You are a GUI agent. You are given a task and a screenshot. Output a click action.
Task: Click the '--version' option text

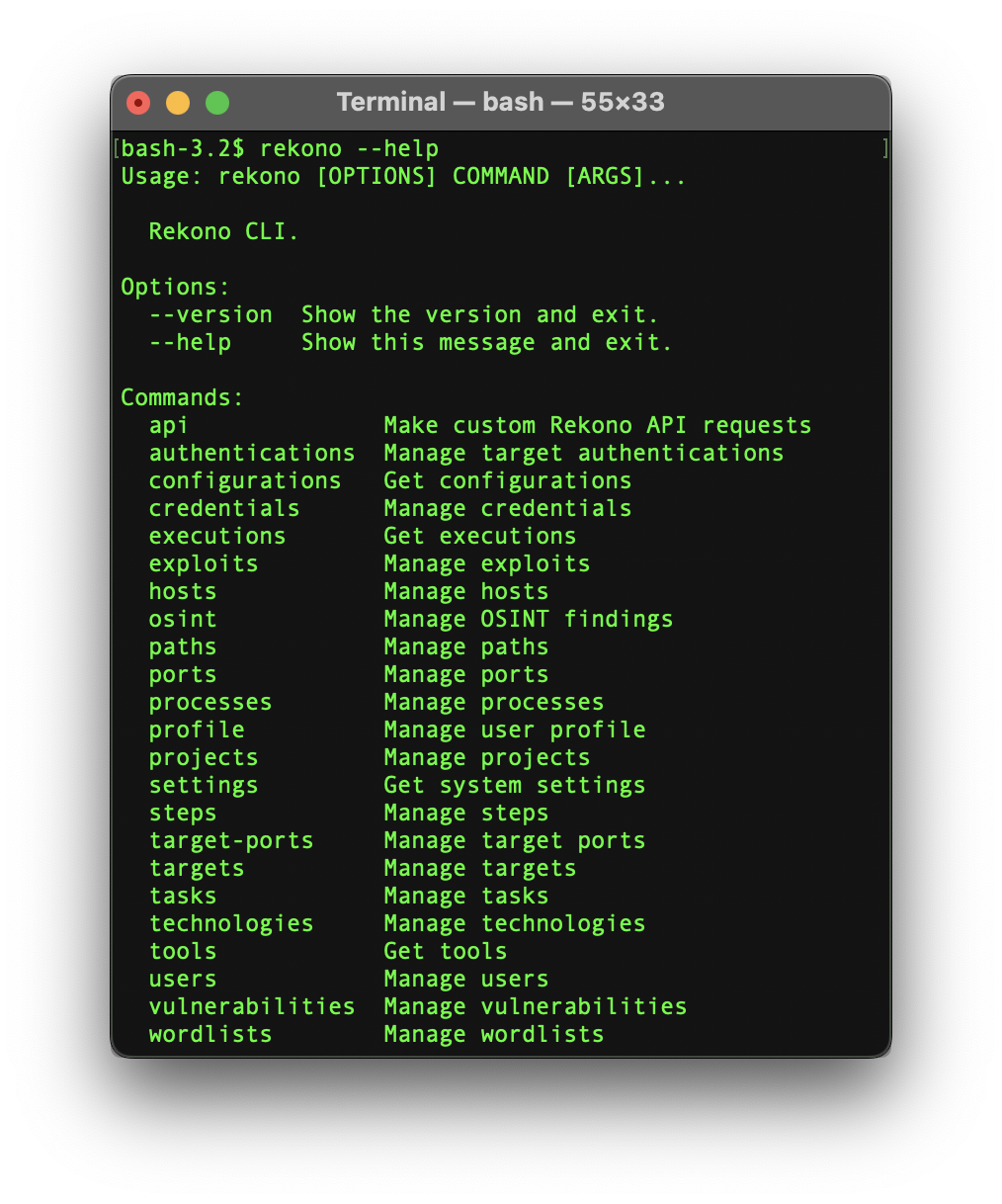(x=210, y=315)
